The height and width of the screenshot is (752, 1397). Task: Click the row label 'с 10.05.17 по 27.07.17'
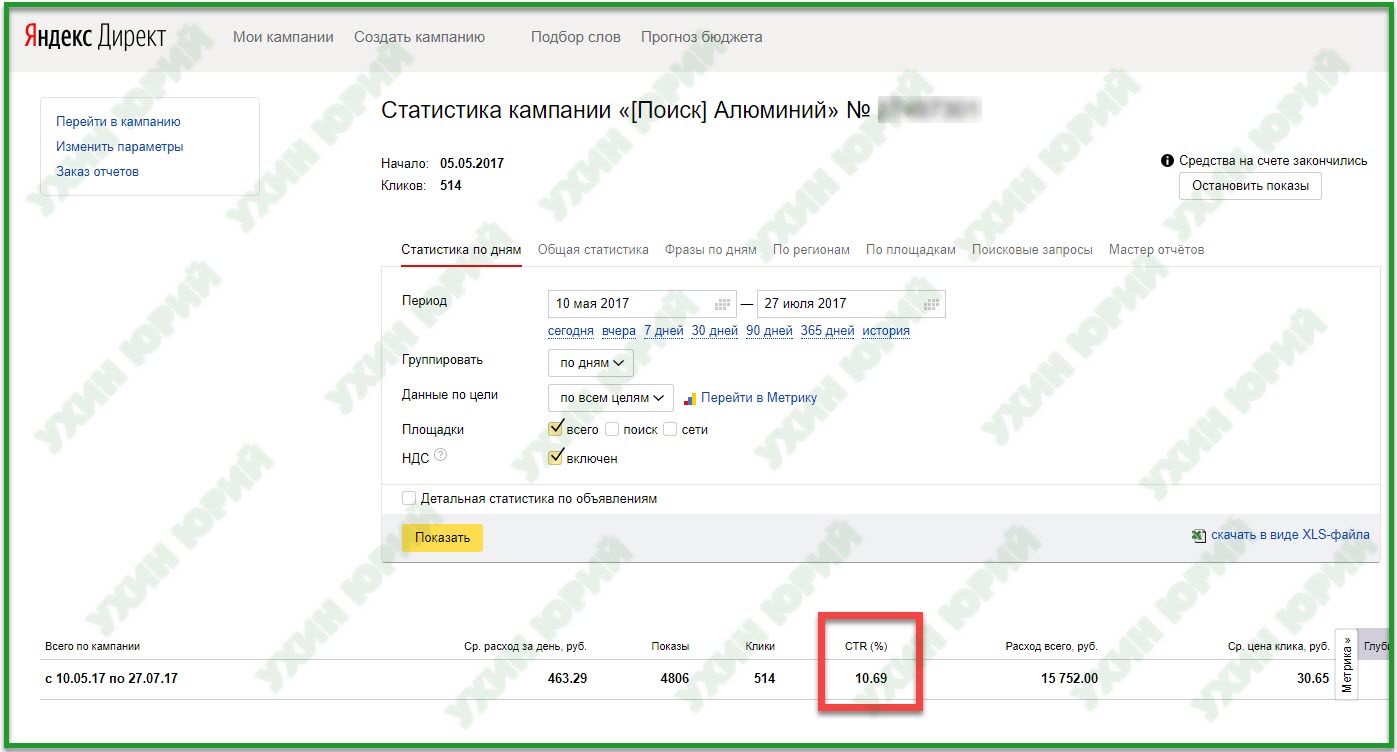coord(112,679)
